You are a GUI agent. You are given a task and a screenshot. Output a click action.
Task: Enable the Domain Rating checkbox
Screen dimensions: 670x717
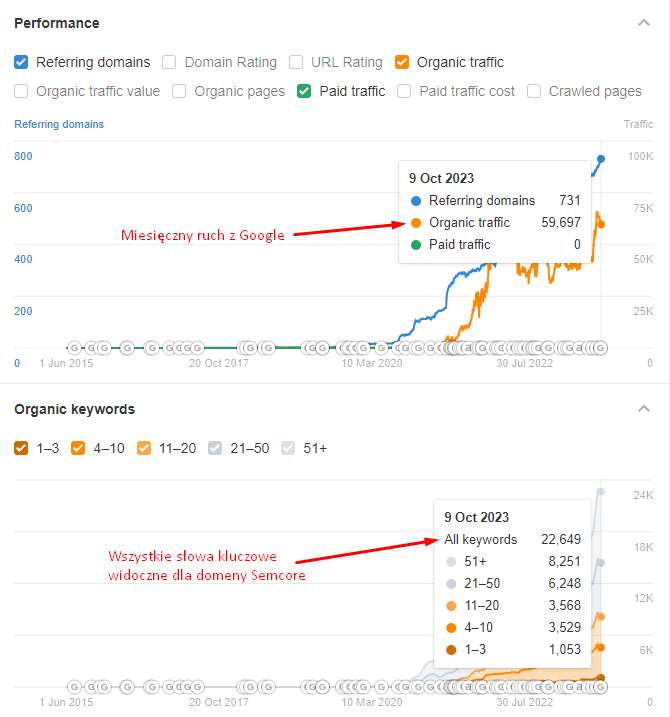pos(169,62)
